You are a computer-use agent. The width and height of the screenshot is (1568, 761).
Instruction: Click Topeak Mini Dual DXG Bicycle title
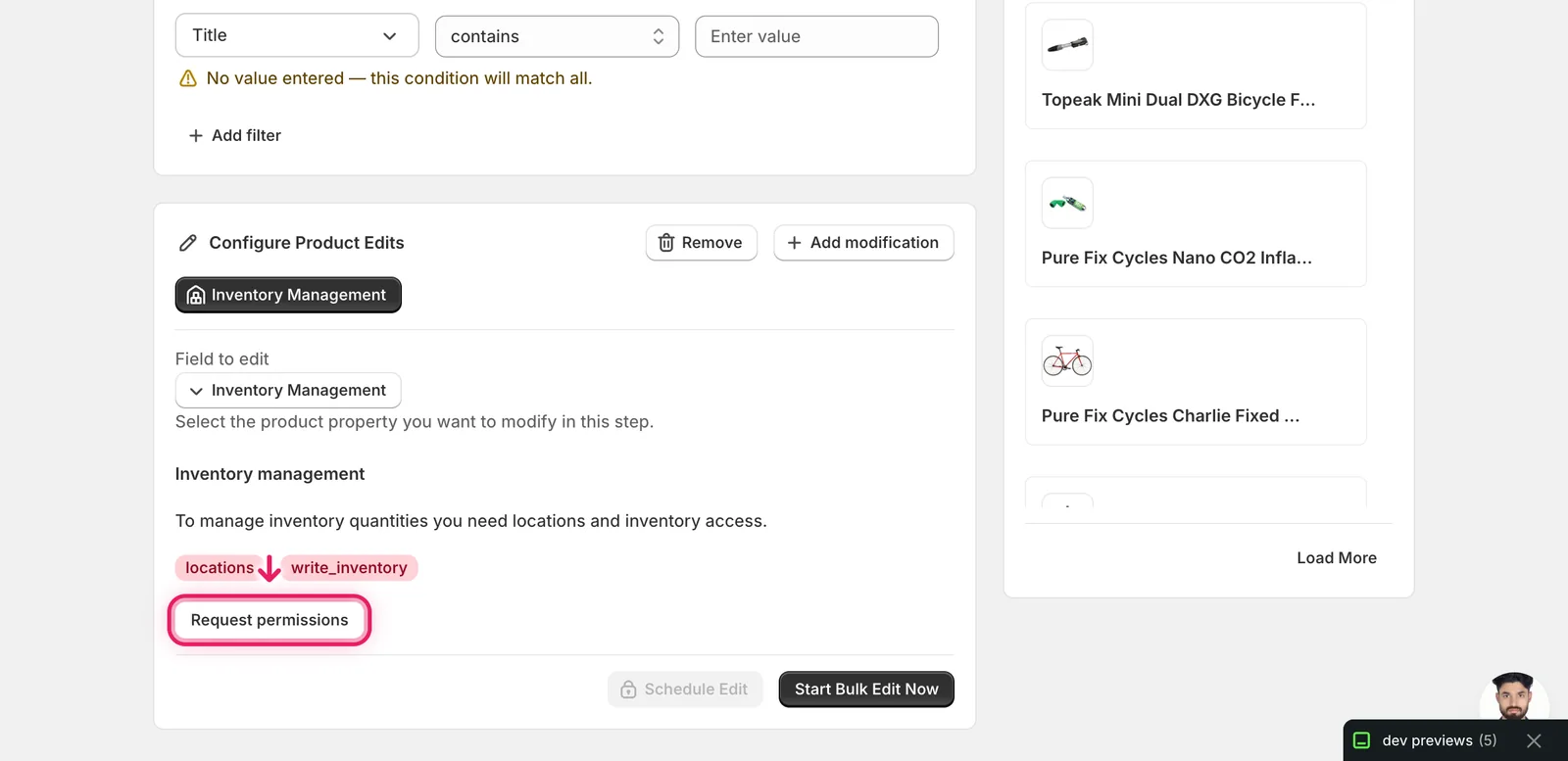1178,100
